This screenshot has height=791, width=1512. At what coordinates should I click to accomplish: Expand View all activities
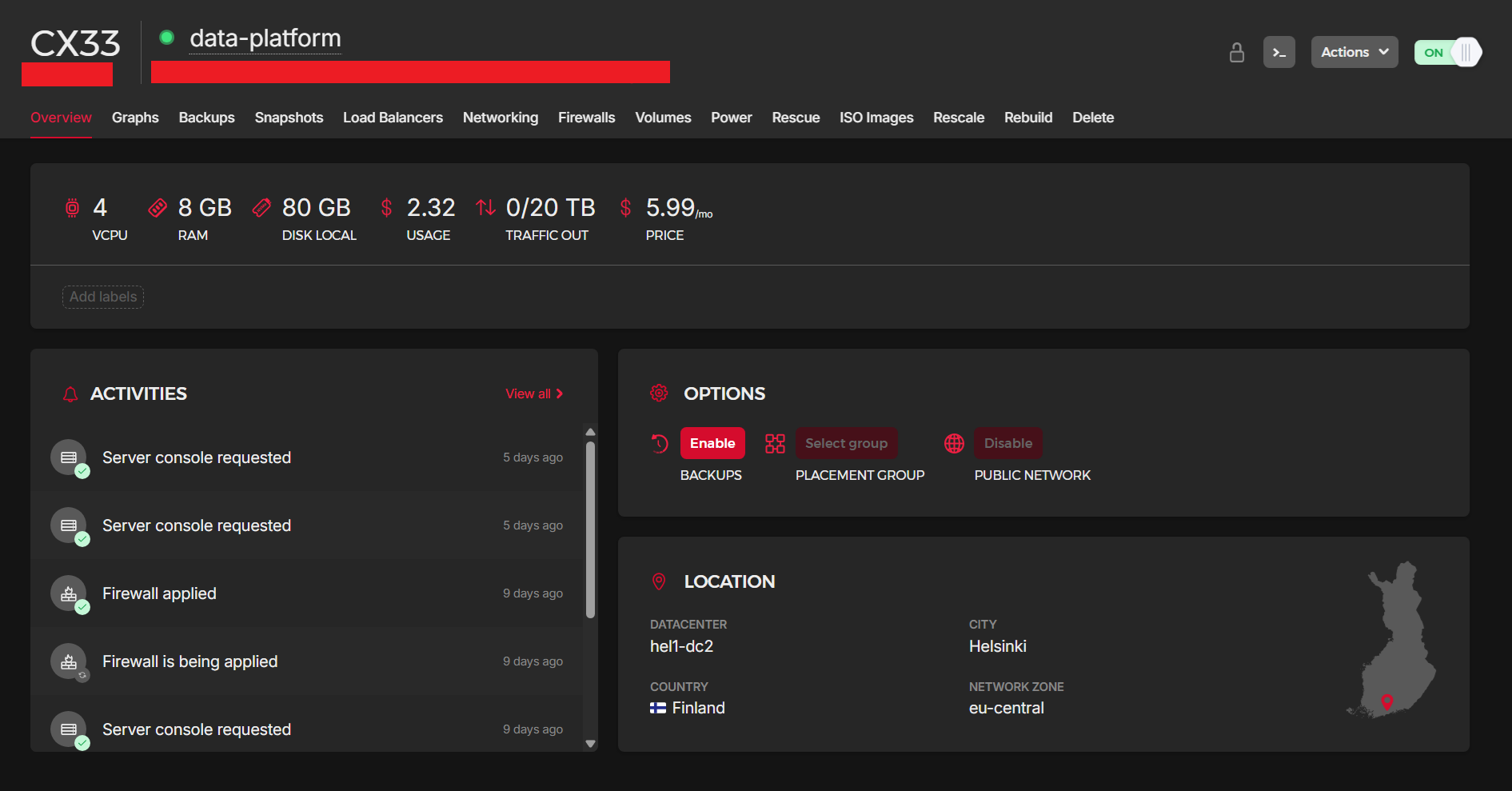(534, 394)
